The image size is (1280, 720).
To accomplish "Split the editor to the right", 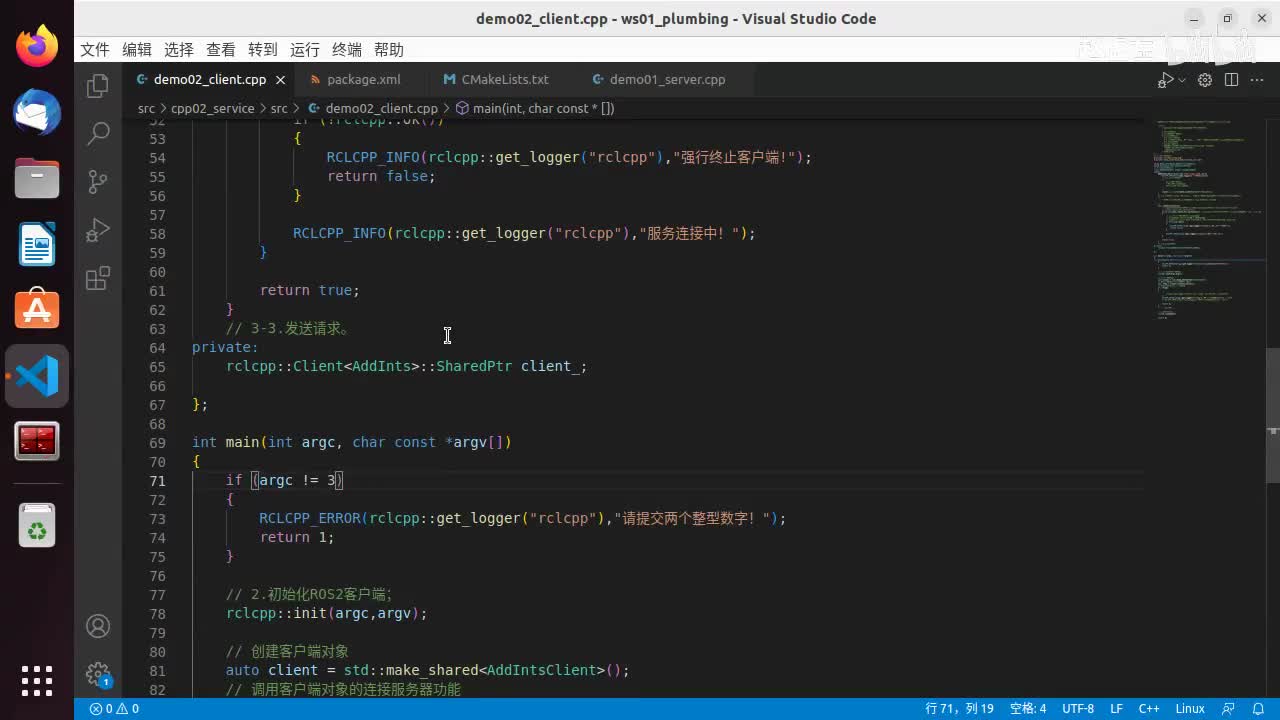I will [1231, 80].
